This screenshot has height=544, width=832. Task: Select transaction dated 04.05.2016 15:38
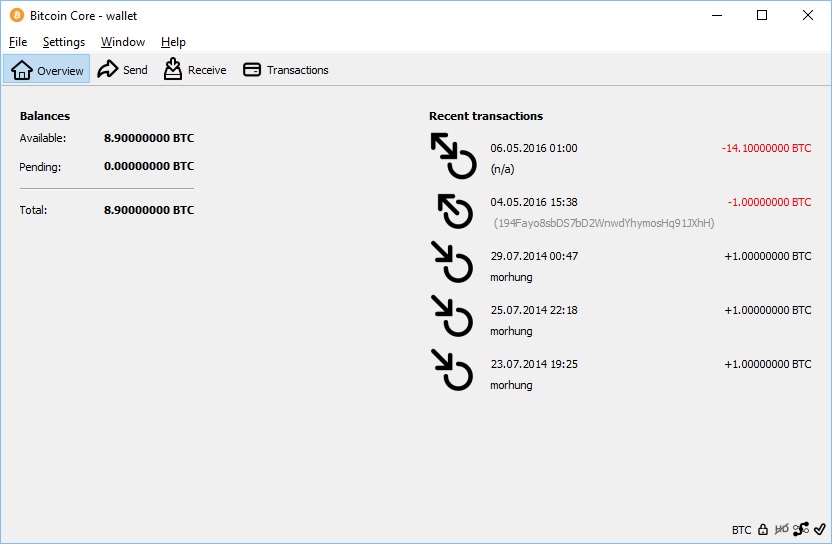(x=621, y=212)
